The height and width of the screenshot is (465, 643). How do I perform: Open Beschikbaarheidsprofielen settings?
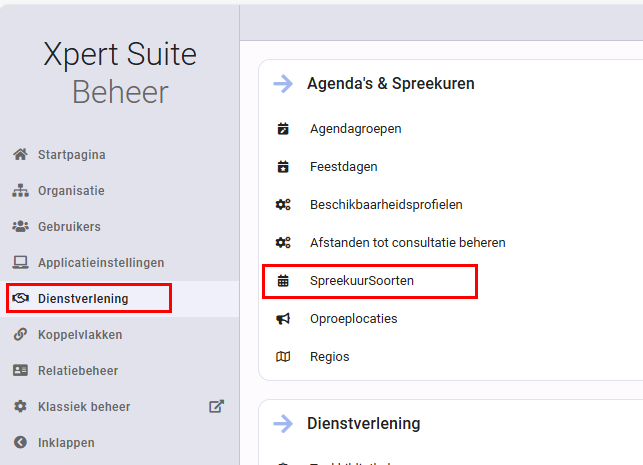click(386, 205)
